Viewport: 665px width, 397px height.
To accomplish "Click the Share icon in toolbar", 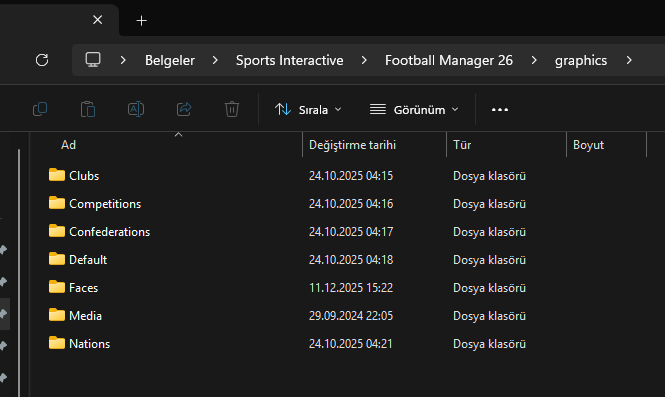I will (184, 109).
